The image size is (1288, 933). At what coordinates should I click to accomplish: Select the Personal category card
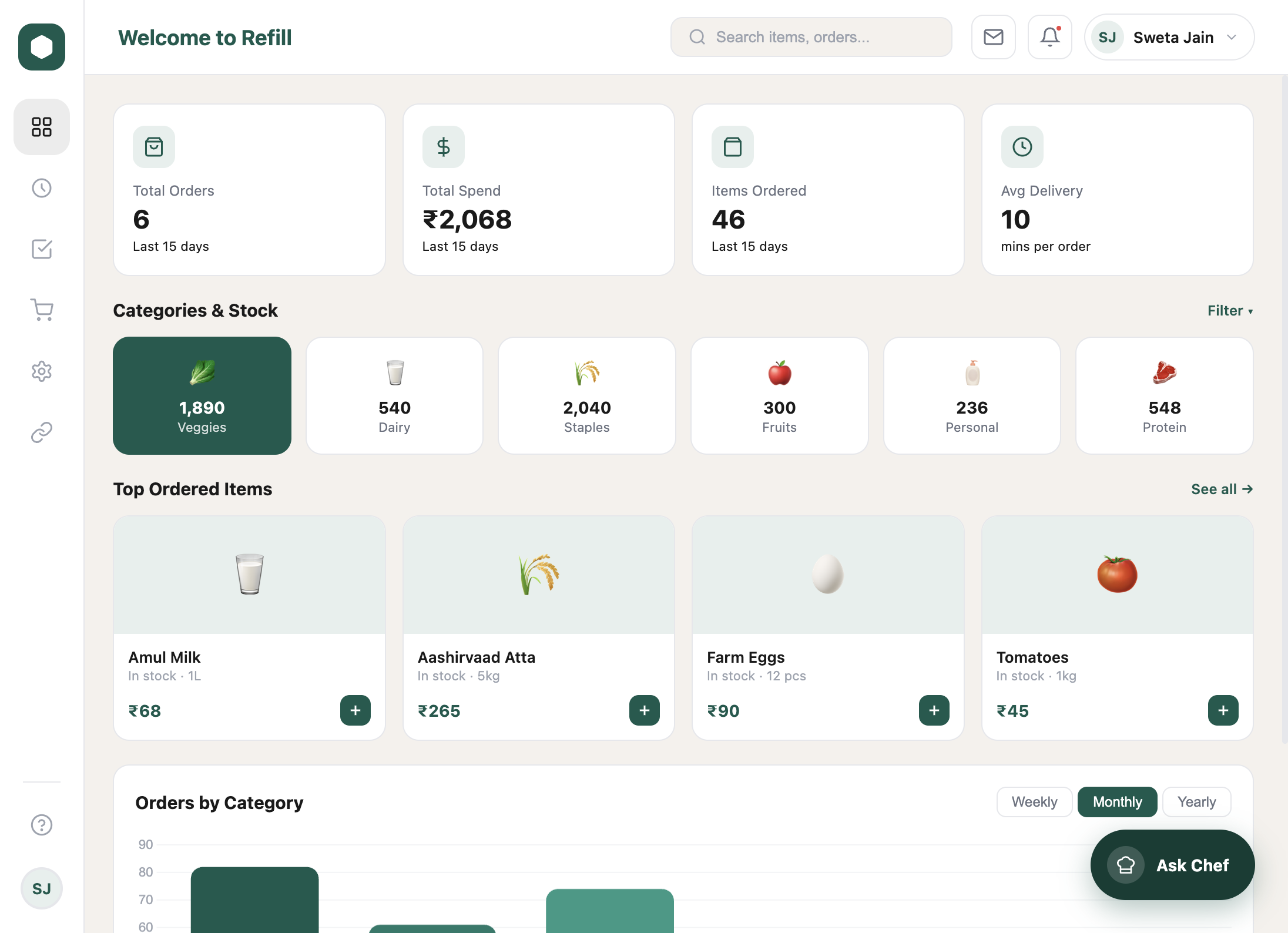pyautogui.click(x=972, y=395)
